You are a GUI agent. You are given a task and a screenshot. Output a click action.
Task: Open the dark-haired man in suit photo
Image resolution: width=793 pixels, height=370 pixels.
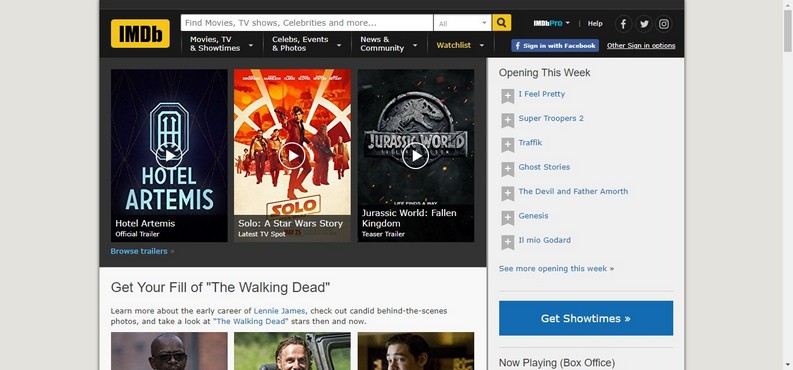(x=416, y=351)
